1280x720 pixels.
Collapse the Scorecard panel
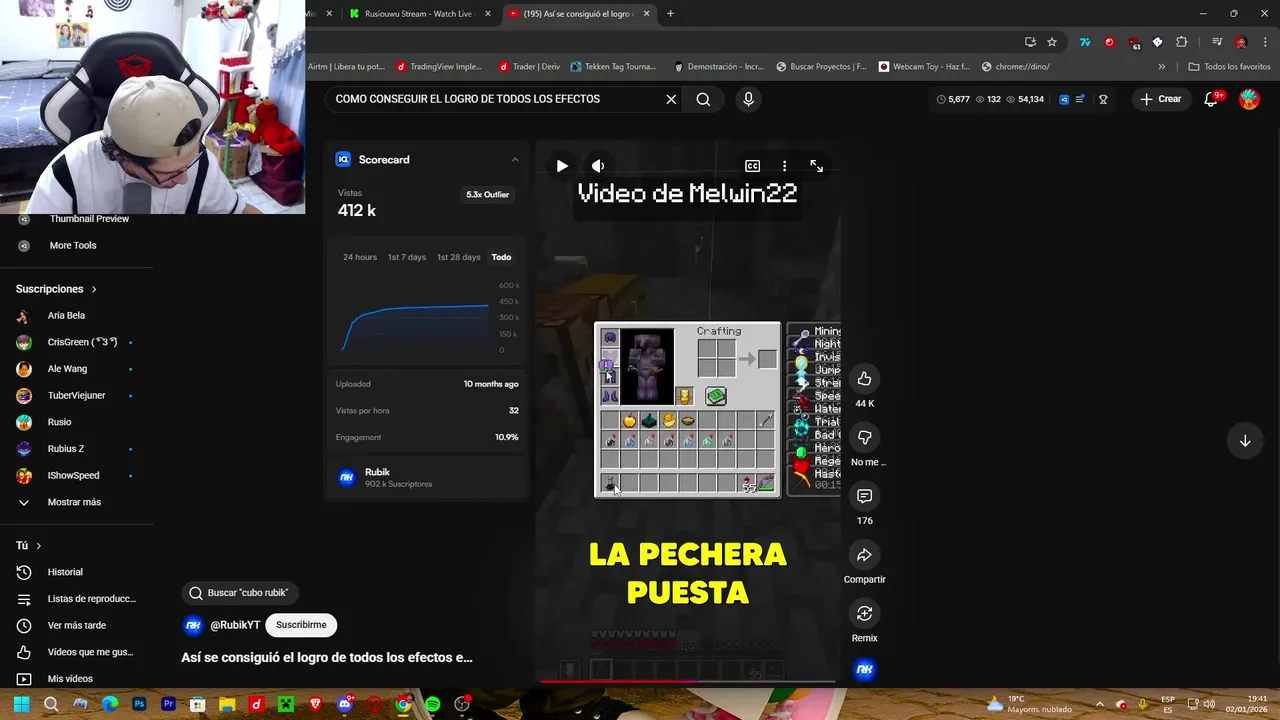click(515, 160)
